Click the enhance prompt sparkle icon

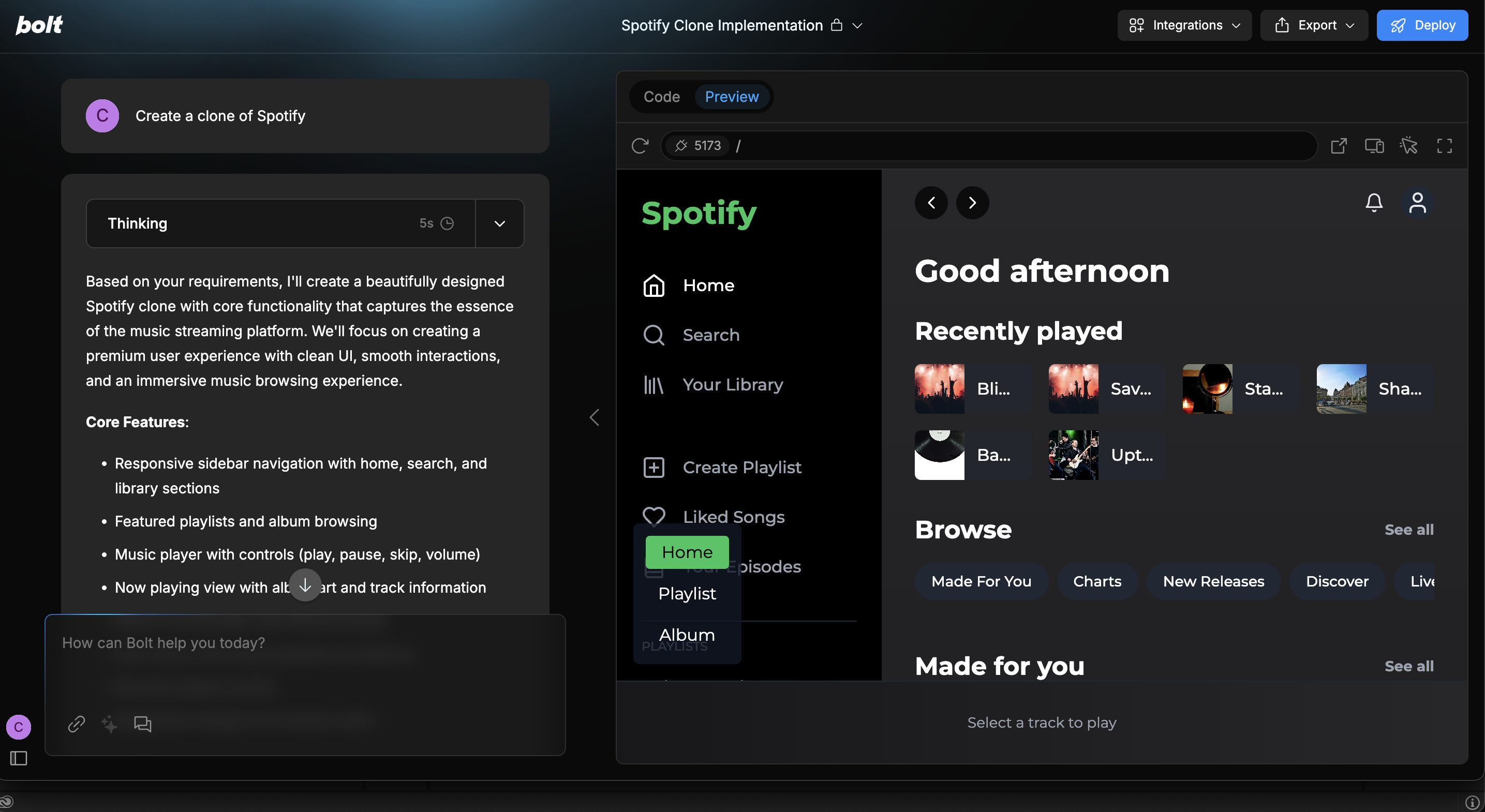(110, 724)
